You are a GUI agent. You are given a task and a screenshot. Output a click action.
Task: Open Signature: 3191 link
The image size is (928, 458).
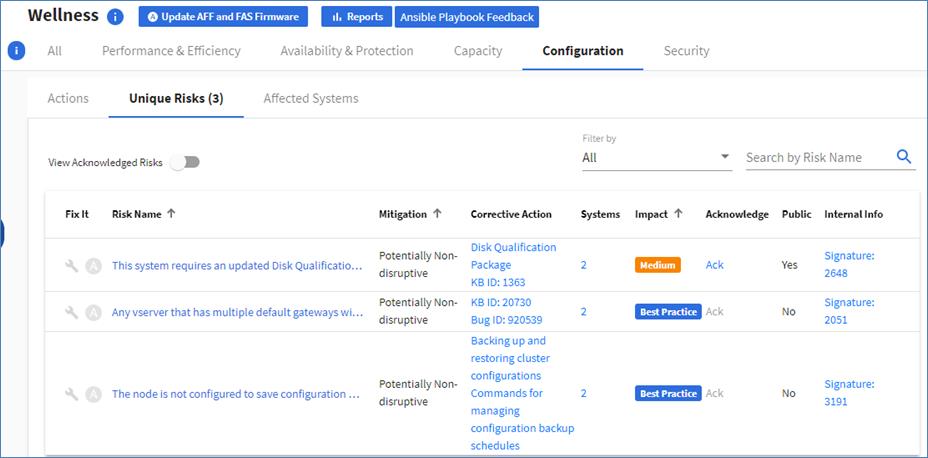849,393
